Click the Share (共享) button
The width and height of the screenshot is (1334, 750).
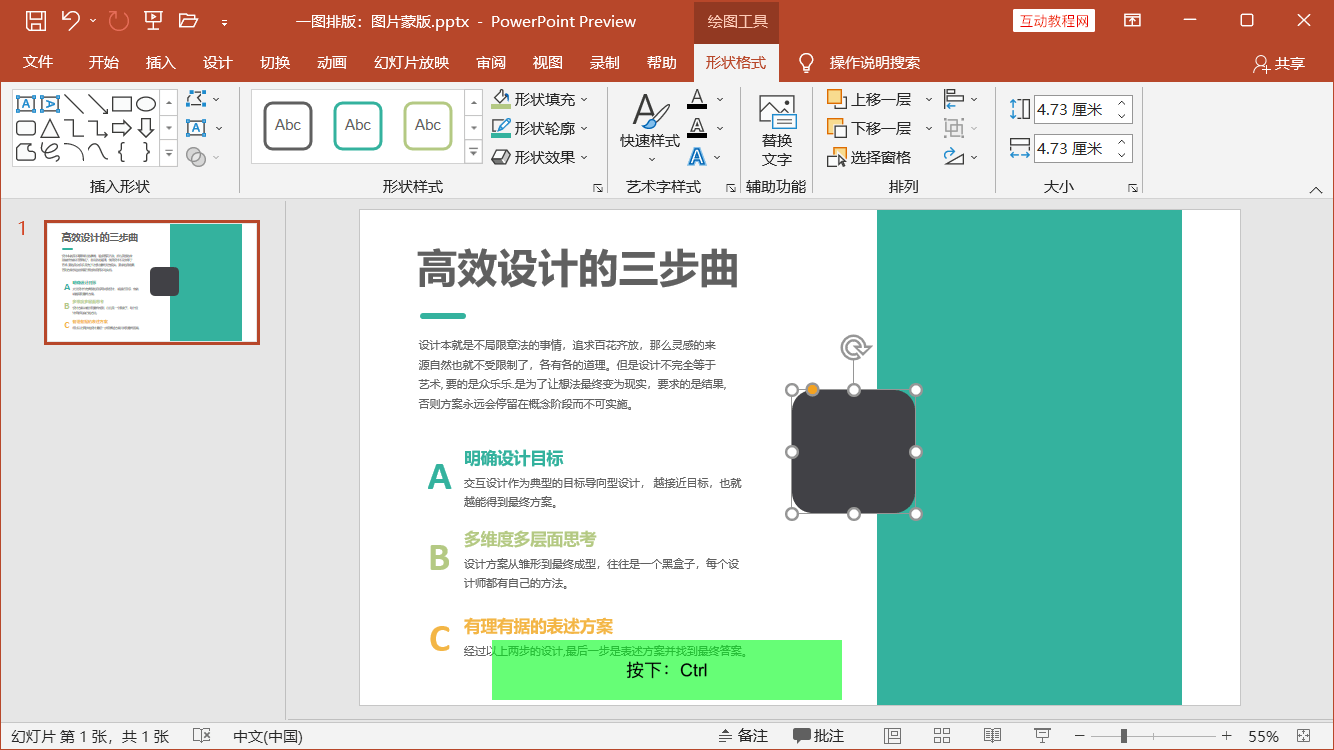[x=1279, y=63]
